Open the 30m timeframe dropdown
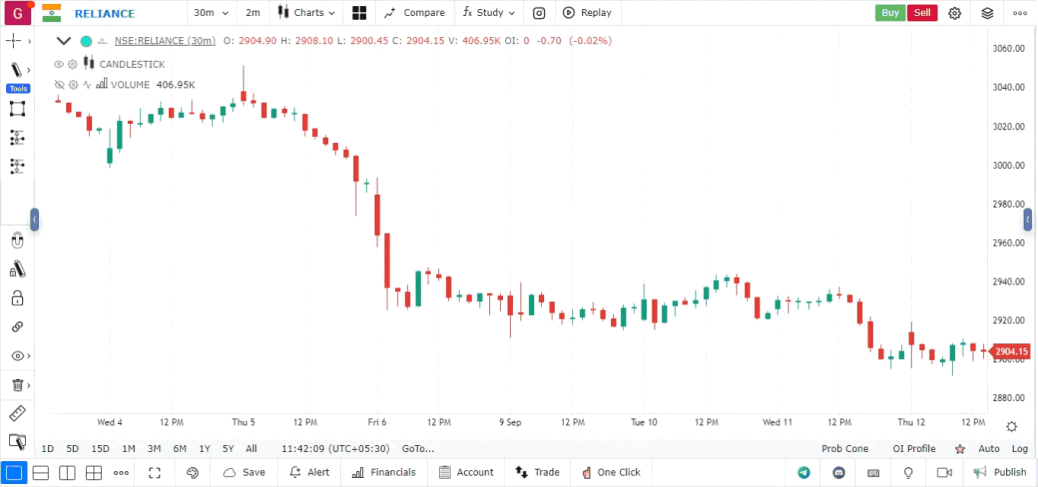This screenshot has height=487, width=1038. (x=211, y=13)
